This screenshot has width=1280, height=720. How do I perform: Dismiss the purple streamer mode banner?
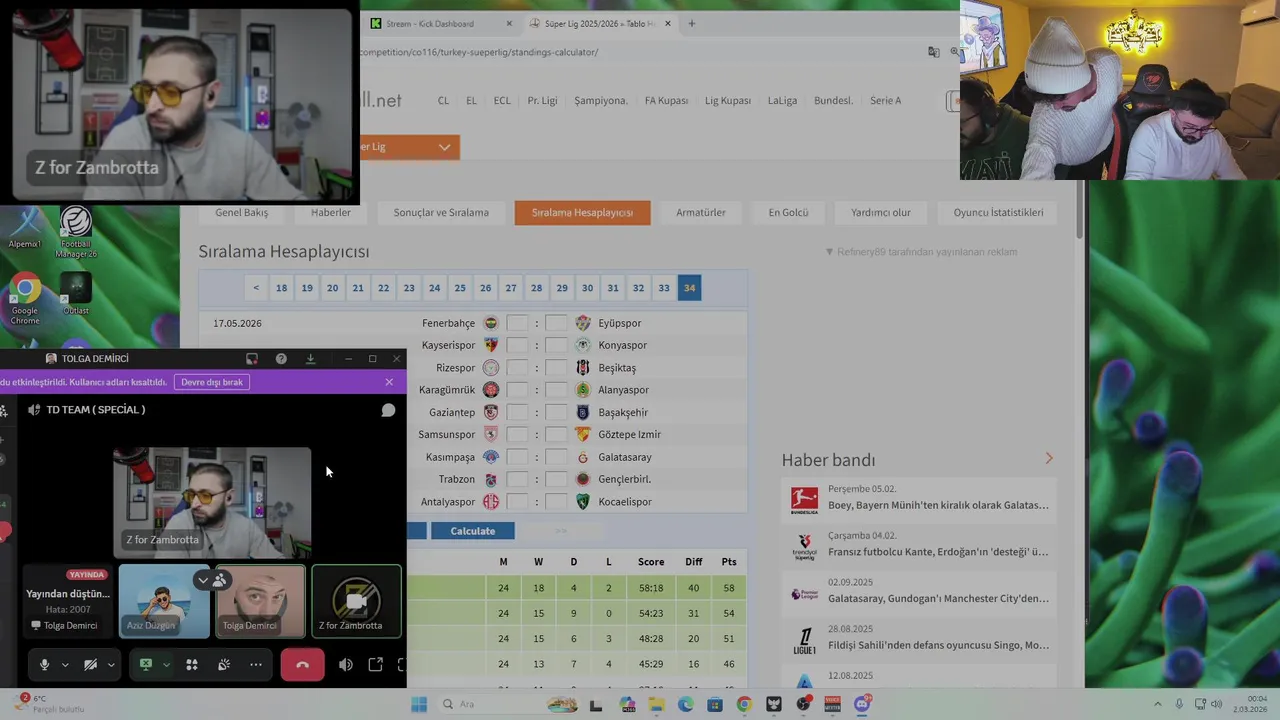click(389, 382)
